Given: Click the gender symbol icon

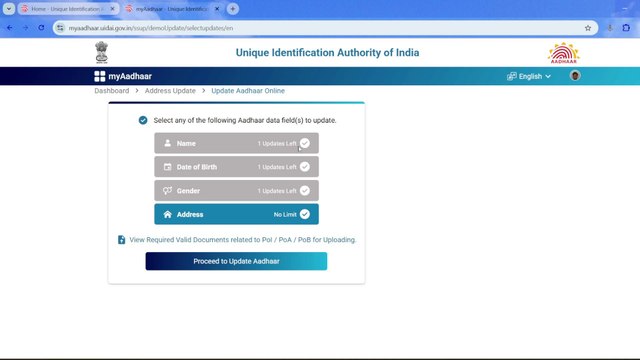Looking at the screenshot, I should pyautogui.click(x=167, y=191).
